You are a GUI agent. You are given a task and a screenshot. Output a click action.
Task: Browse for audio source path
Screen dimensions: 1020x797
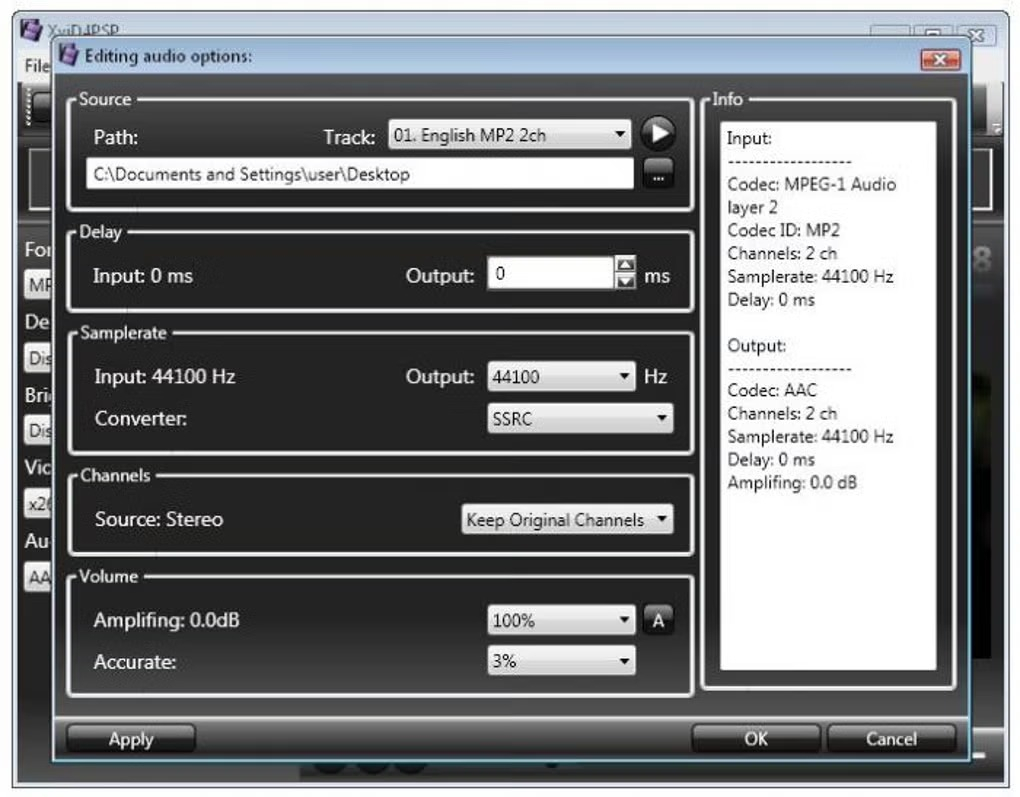point(658,174)
